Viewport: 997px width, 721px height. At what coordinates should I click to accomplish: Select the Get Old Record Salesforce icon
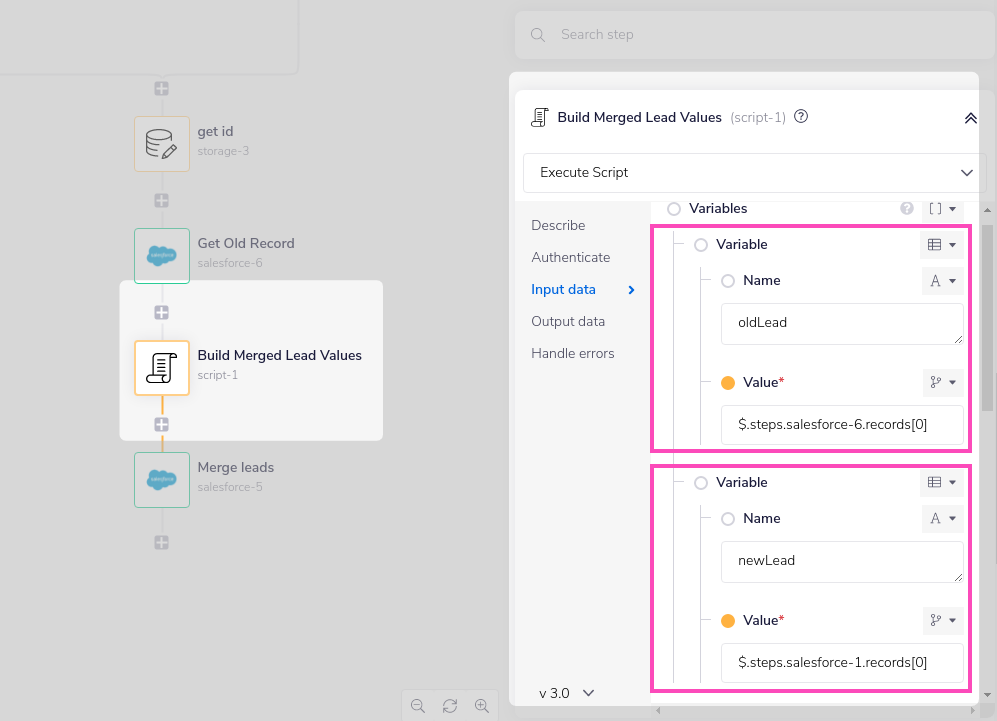pos(161,256)
